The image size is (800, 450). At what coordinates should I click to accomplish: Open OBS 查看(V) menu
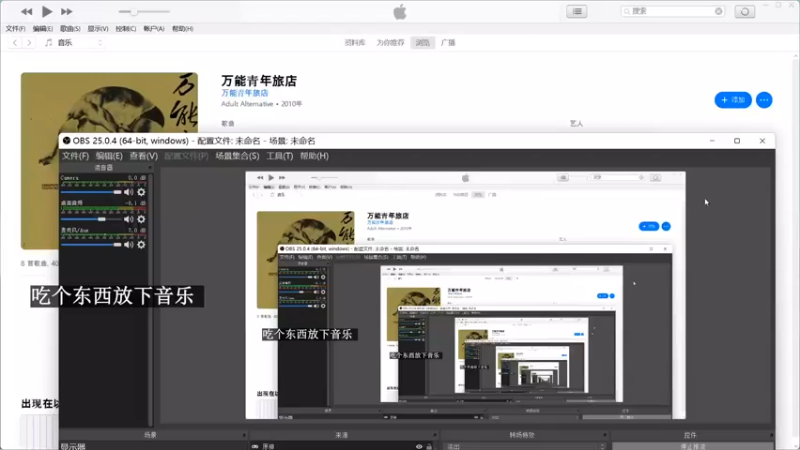coord(143,156)
